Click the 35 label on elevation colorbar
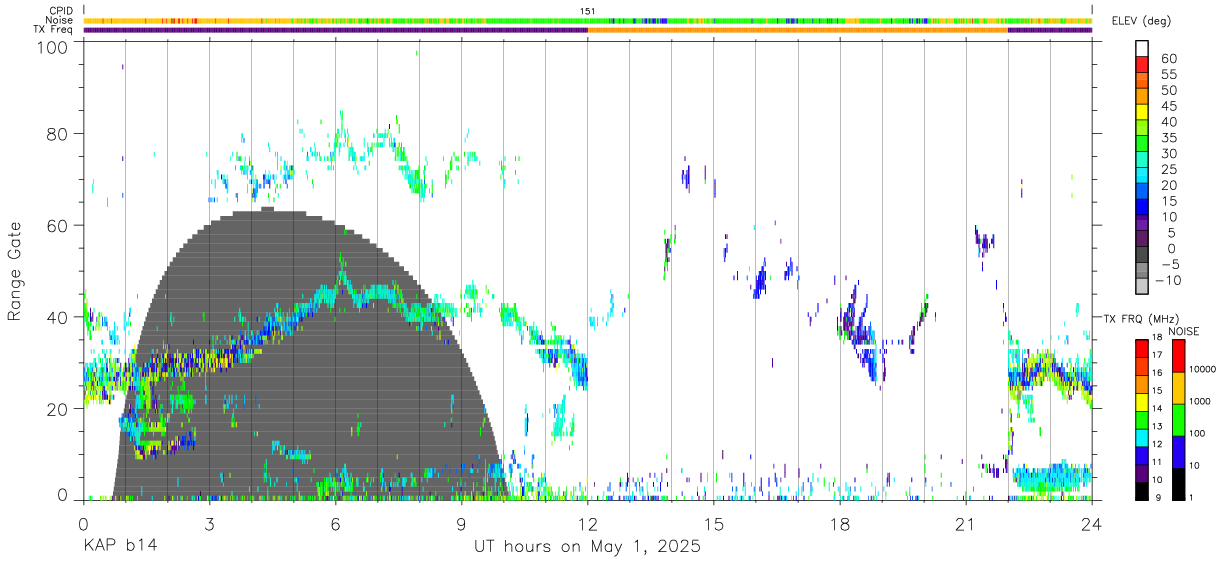This screenshot has height=567, width=1228. click(1168, 138)
